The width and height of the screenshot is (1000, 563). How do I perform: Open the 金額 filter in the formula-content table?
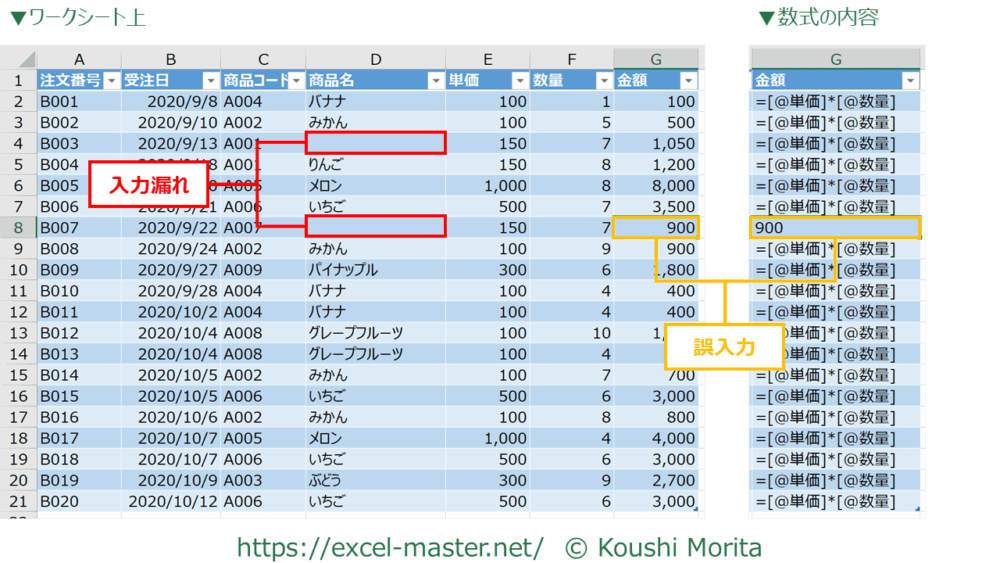point(909,81)
